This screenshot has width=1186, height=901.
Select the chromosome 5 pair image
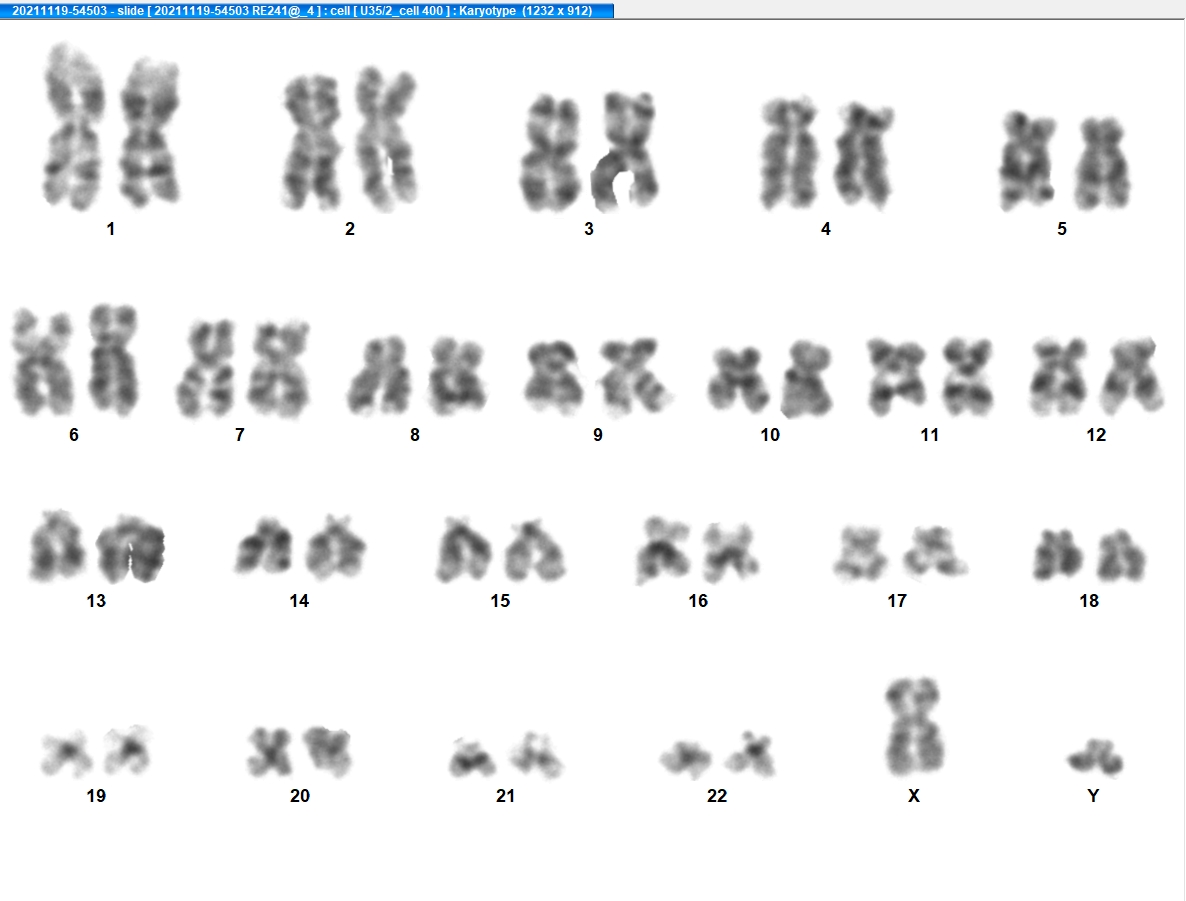point(1063,161)
